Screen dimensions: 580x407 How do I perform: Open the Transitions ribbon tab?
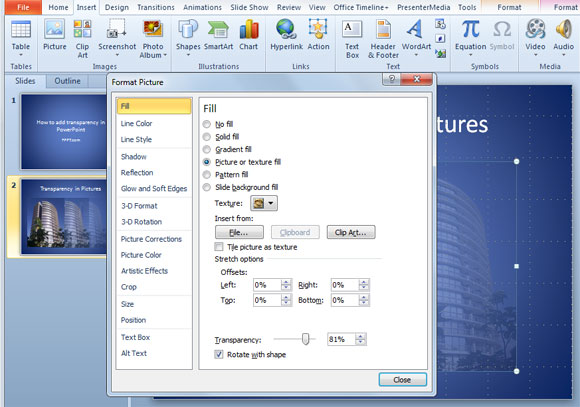pos(156,7)
